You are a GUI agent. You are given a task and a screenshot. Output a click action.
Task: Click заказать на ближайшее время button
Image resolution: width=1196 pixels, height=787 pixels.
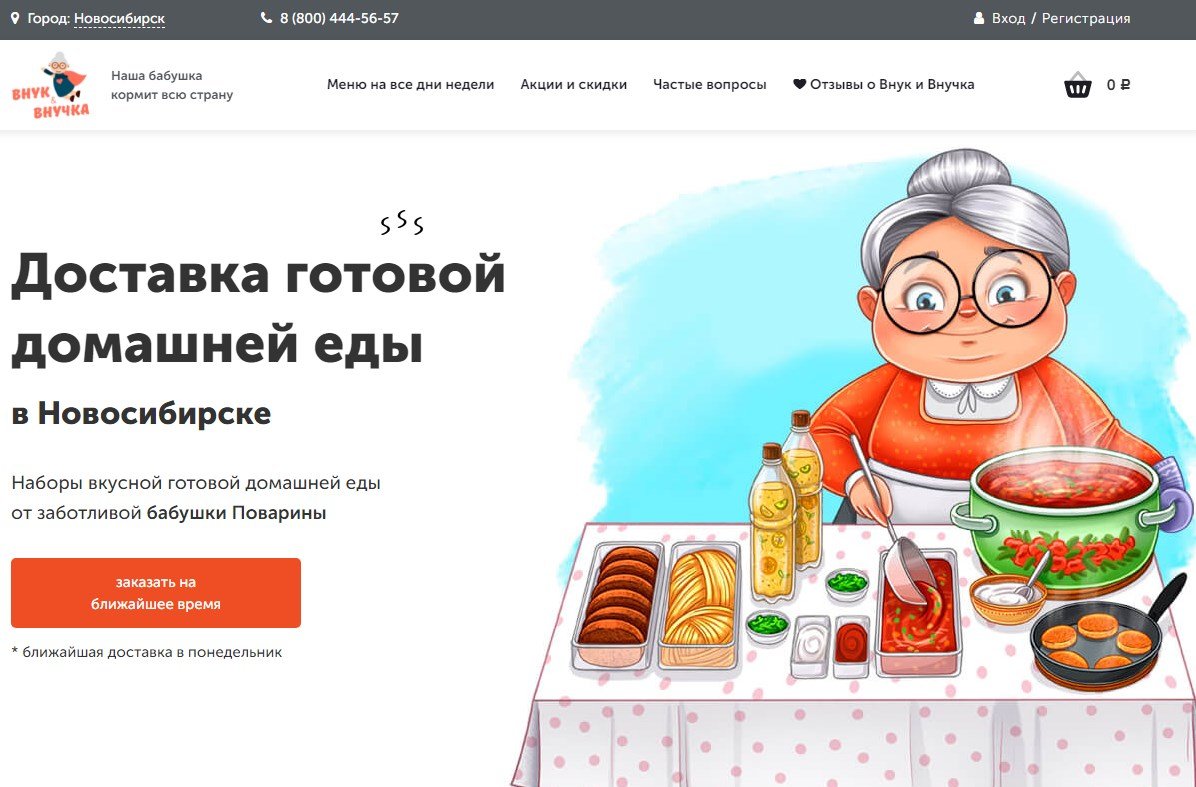[156, 593]
